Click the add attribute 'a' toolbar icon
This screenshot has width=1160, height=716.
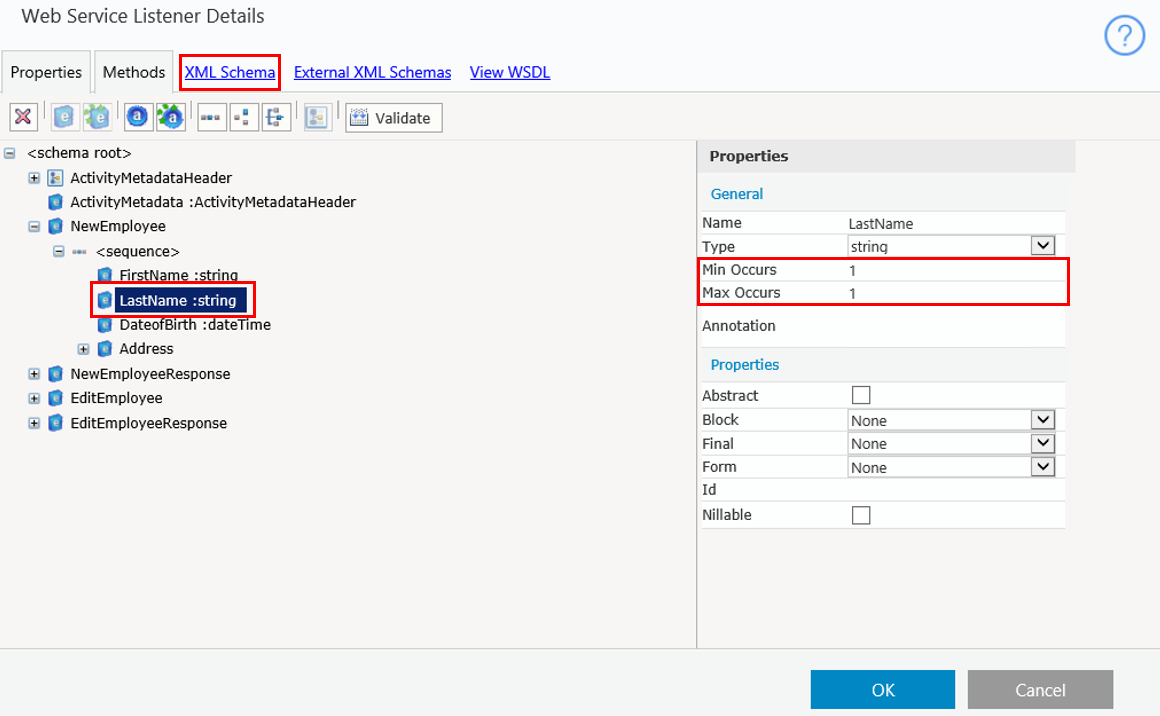point(137,117)
